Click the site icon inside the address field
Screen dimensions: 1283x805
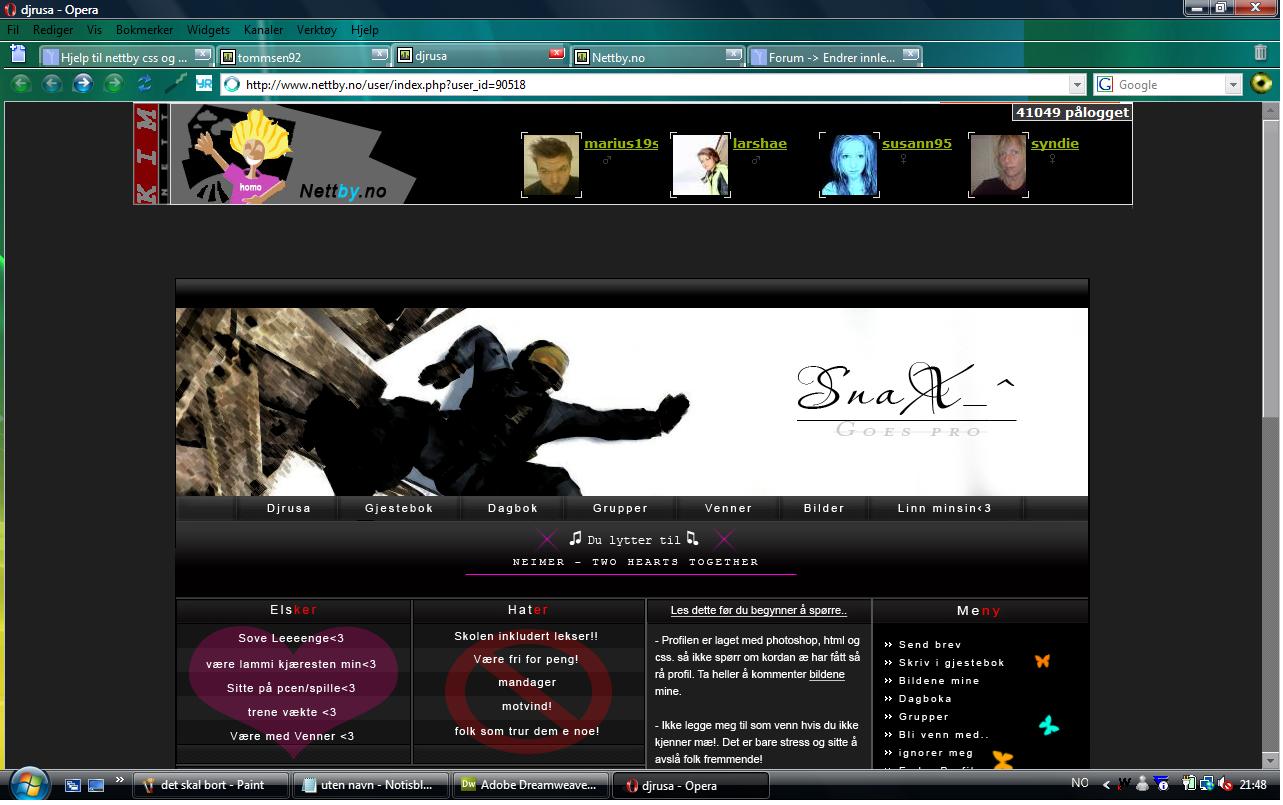tap(232, 85)
